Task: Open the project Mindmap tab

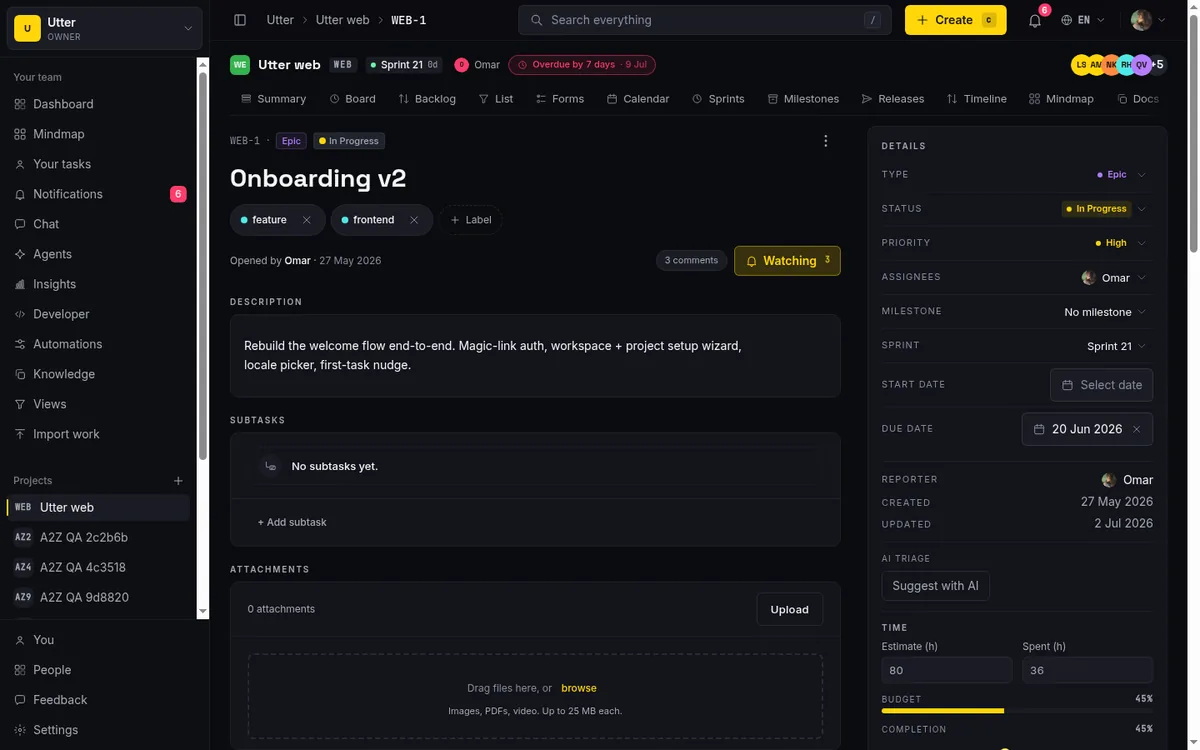Action: tap(1061, 99)
